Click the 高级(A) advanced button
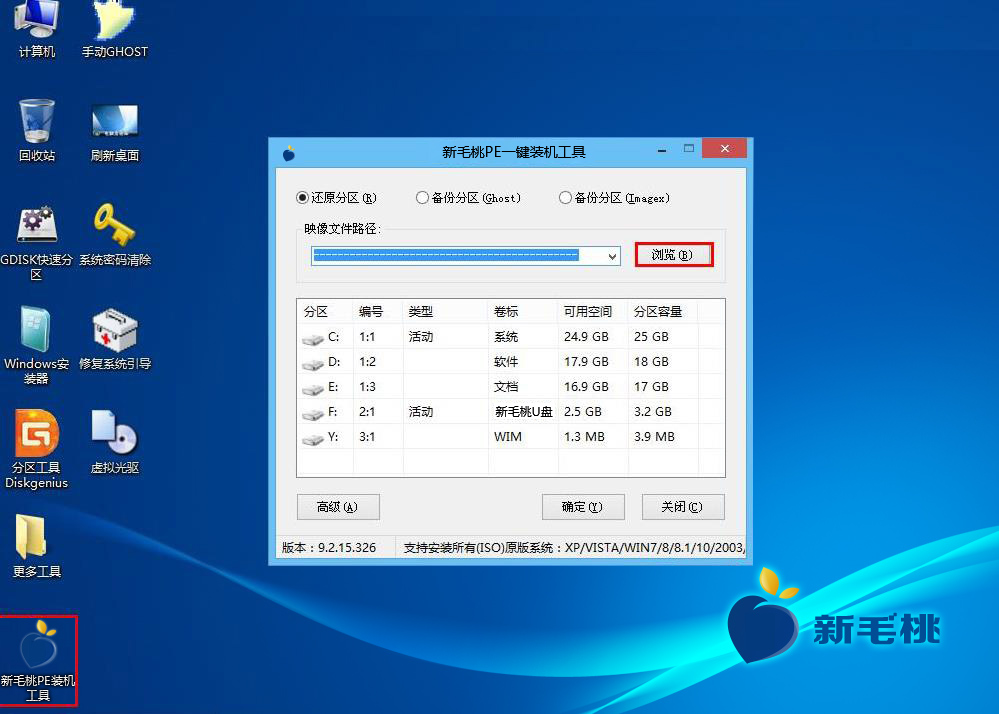 338,507
